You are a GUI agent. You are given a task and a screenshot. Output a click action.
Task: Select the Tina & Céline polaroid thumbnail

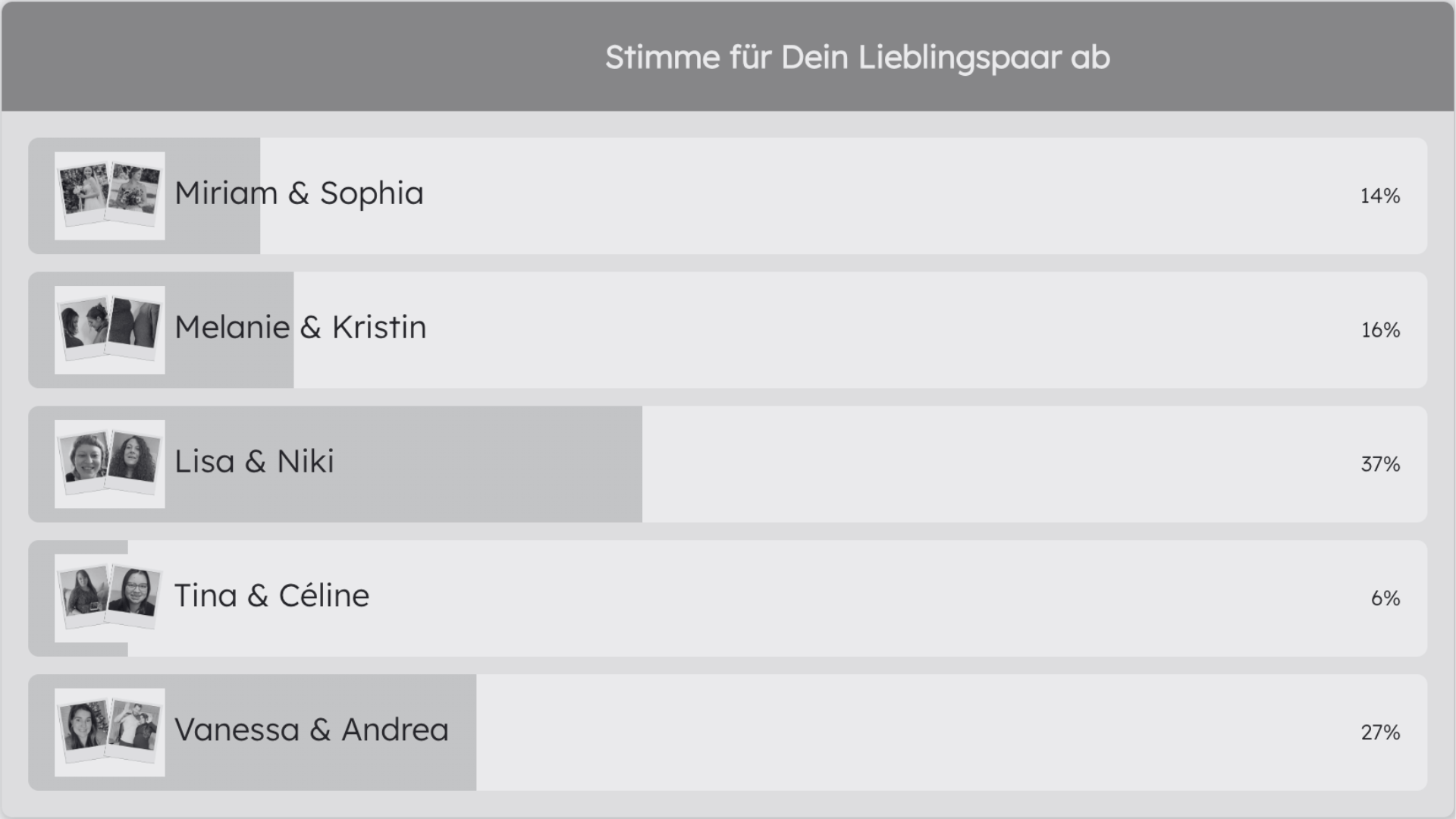110,598
